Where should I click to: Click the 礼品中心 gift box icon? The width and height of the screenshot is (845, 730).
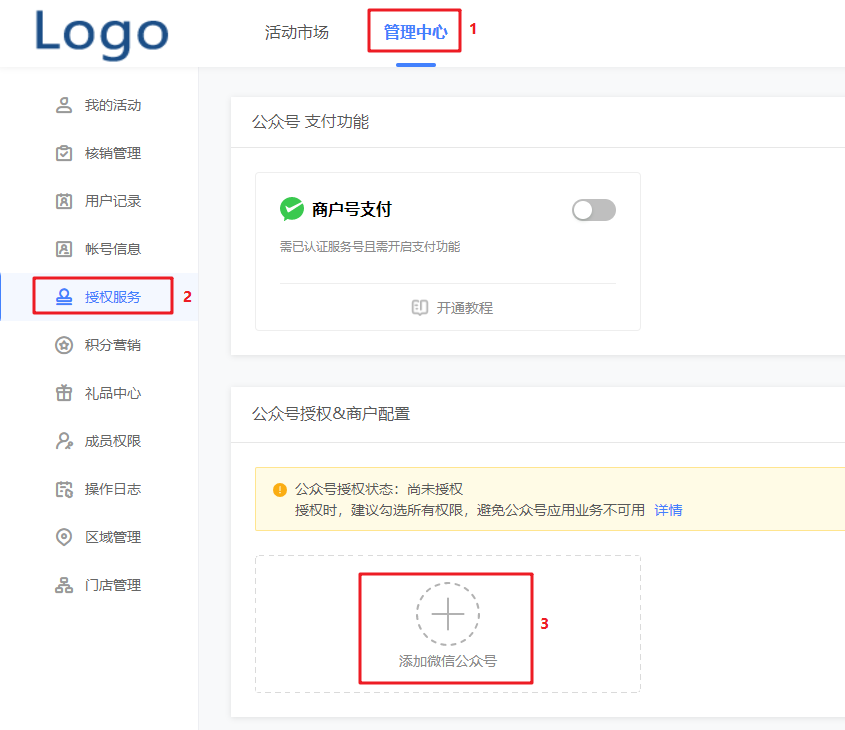point(64,393)
